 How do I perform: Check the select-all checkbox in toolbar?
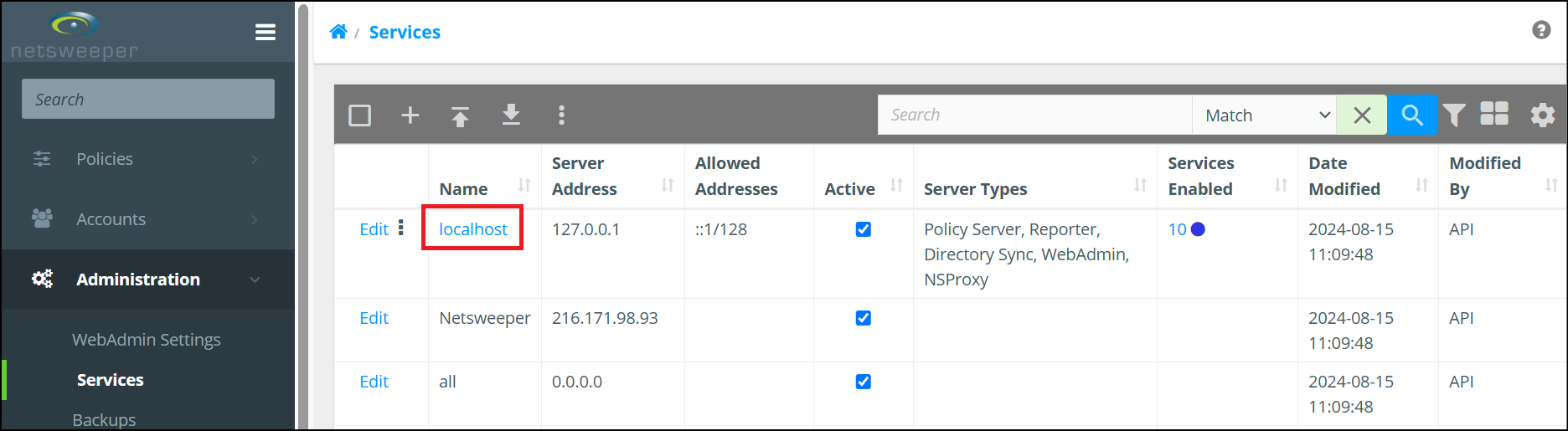click(x=359, y=115)
